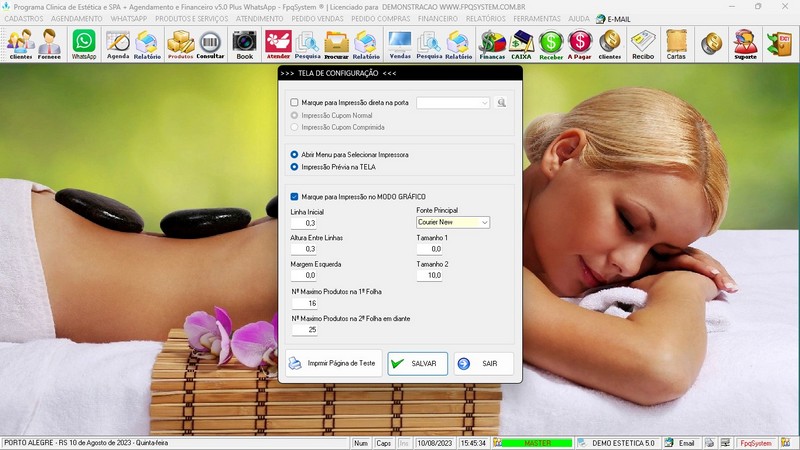The width and height of the screenshot is (800, 450).
Task: Click the Margem Esquerda input field
Action: pyautogui.click(x=304, y=275)
